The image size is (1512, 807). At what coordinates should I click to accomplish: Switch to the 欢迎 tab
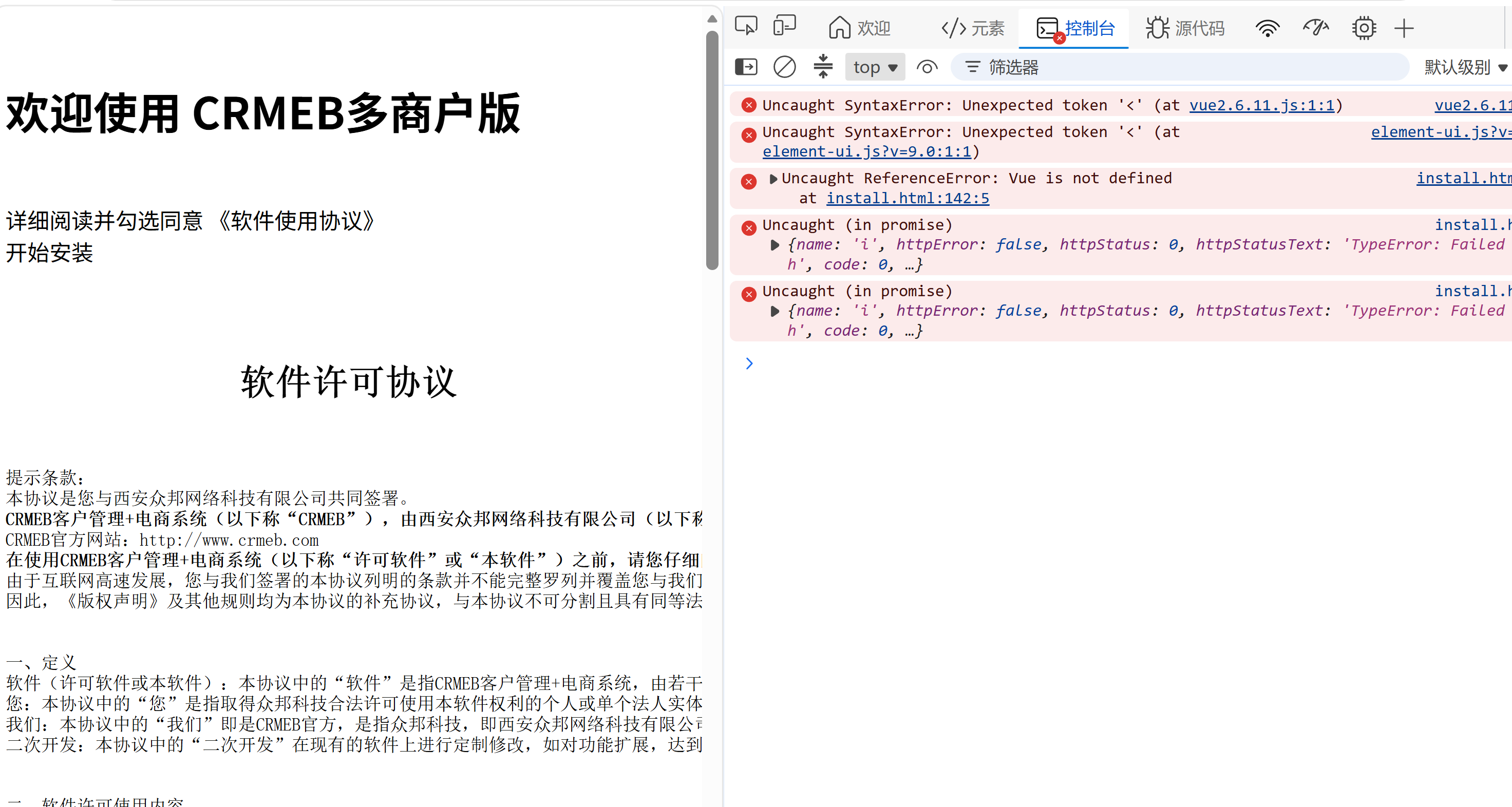859,28
